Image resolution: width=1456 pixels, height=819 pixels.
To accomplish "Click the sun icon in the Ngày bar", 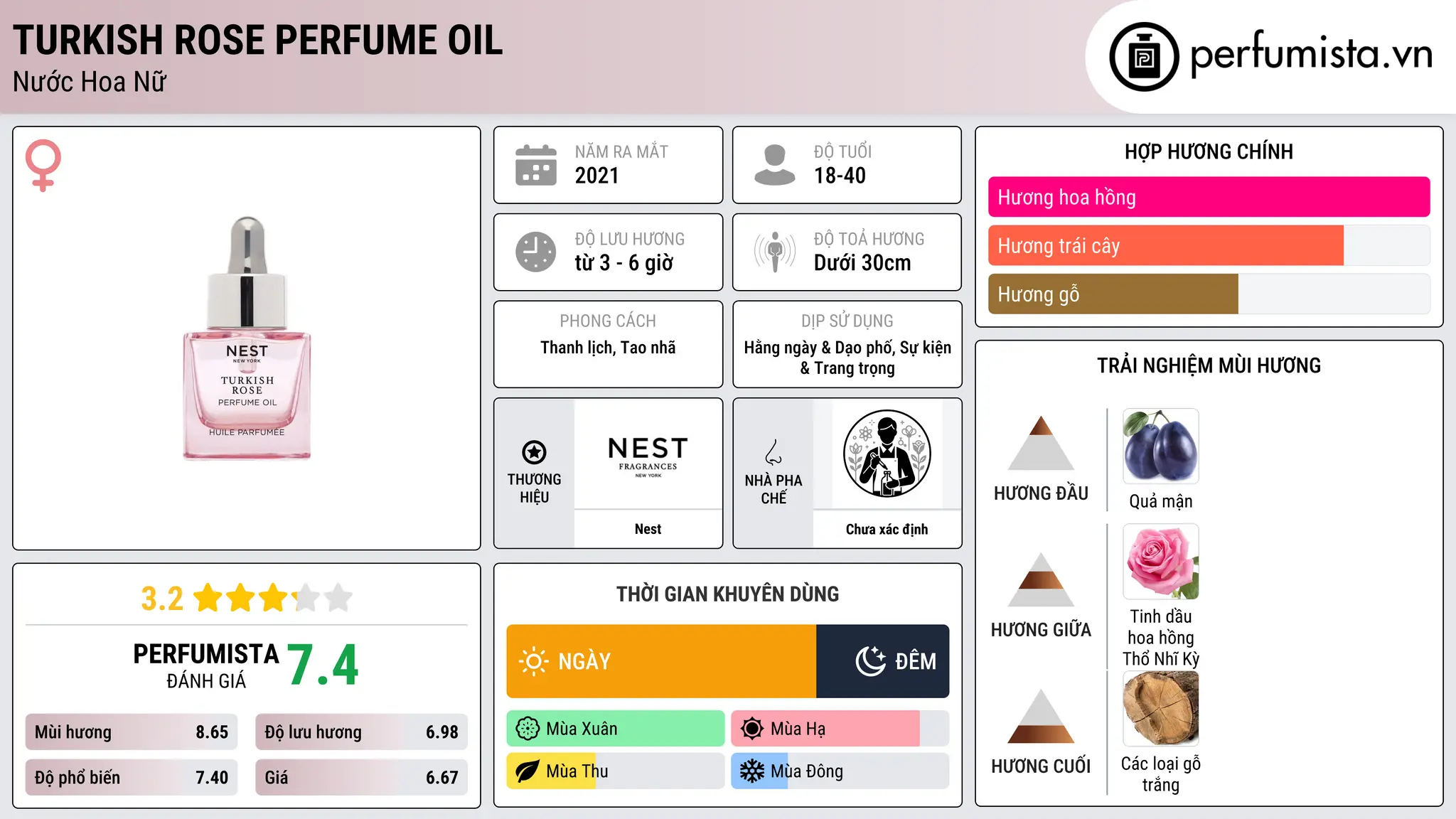I will 533,661.
